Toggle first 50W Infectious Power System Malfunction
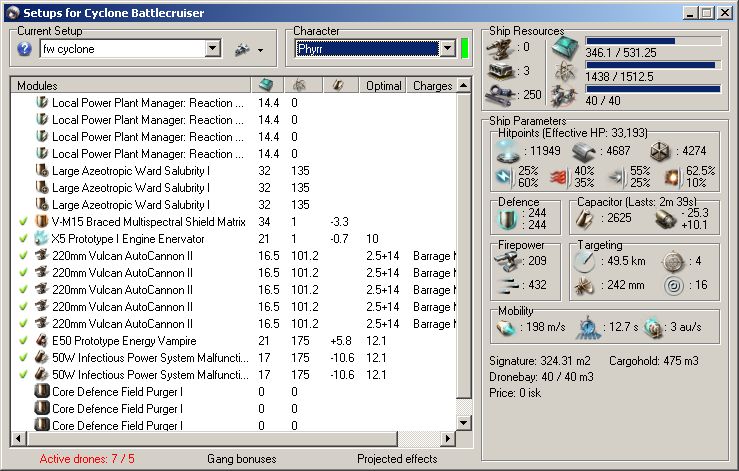Image resolution: width=739 pixels, height=471 pixels. pos(23,357)
